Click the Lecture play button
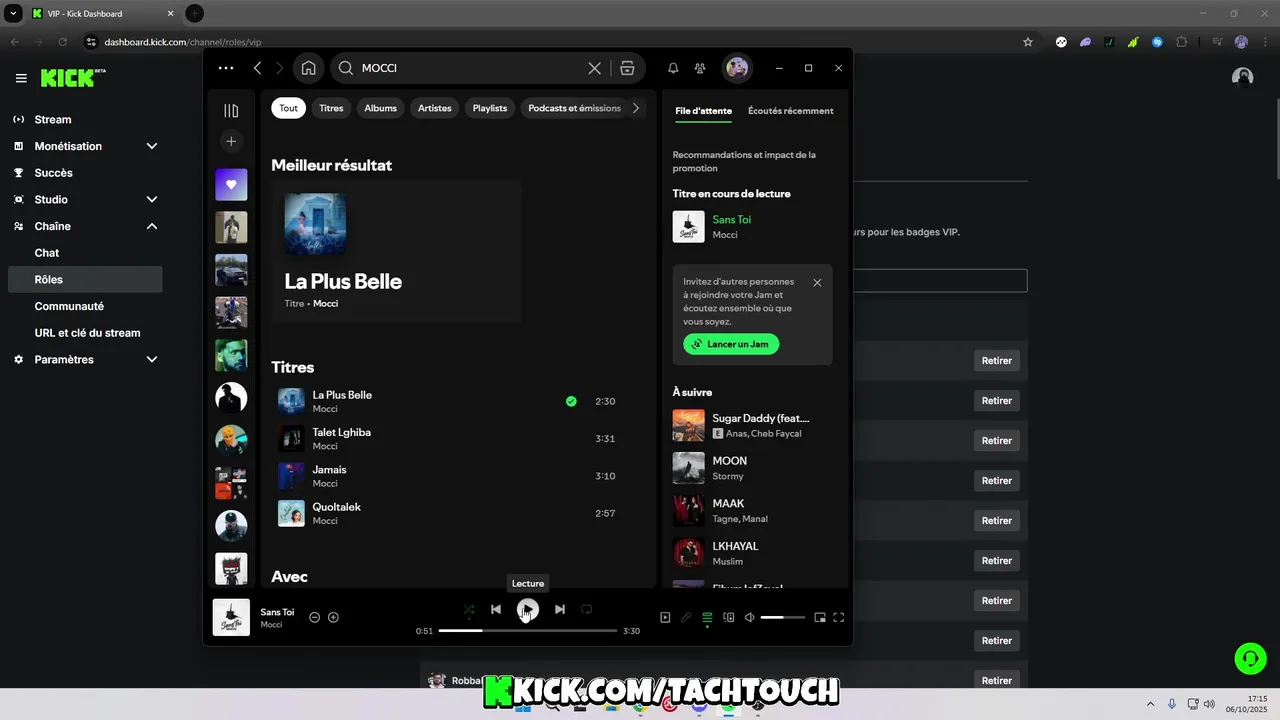 pyautogui.click(x=528, y=609)
